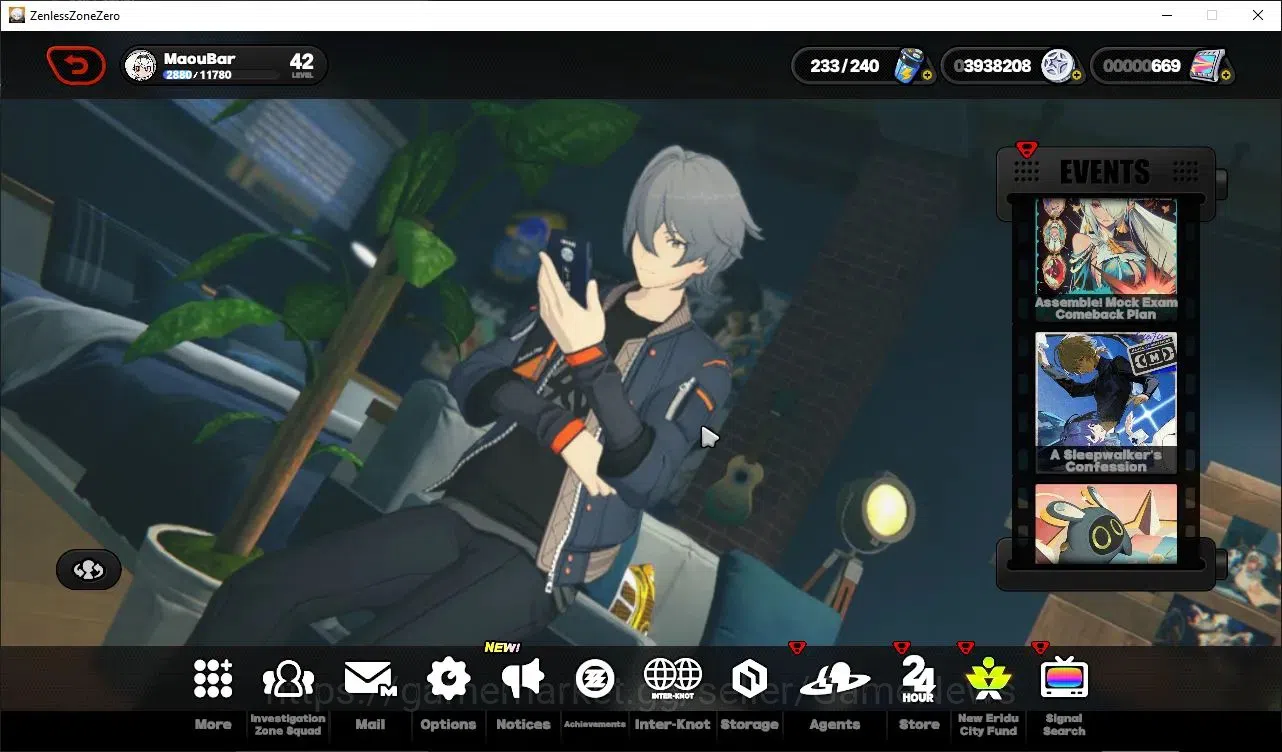Open the 24 Hour Store icon
The image size is (1282, 752).
pyautogui.click(x=918, y=680)
